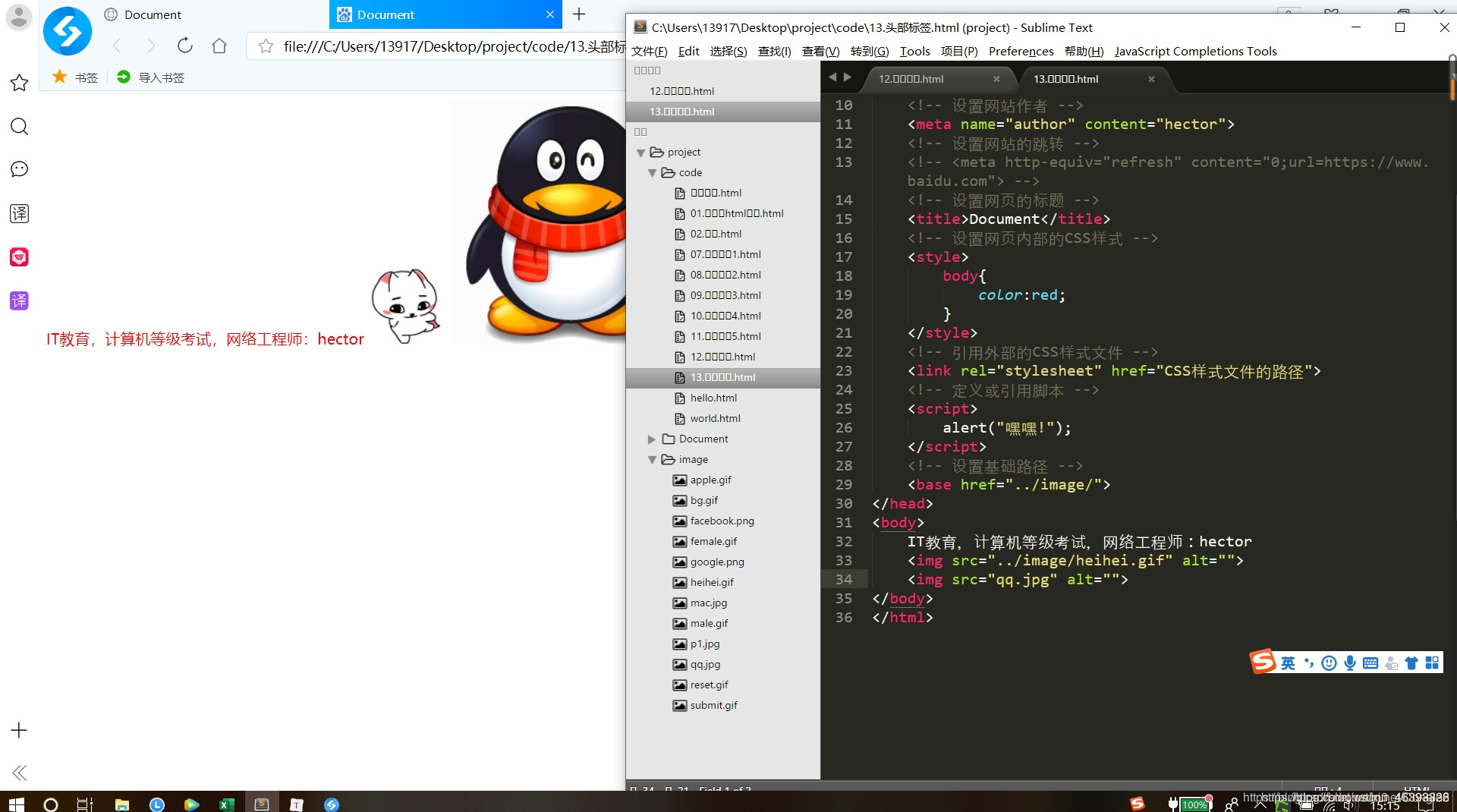Viewport: 1457px width, 812px height.
Task: Click the forward navigation arrow in browser
Action: (x=151, y=46)
